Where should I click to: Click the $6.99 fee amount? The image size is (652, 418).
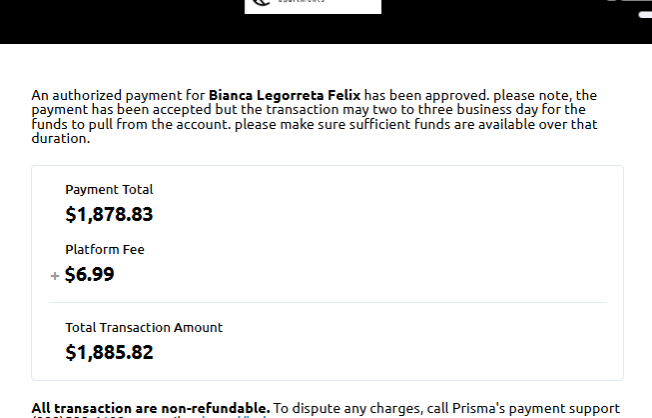point(89,275)
